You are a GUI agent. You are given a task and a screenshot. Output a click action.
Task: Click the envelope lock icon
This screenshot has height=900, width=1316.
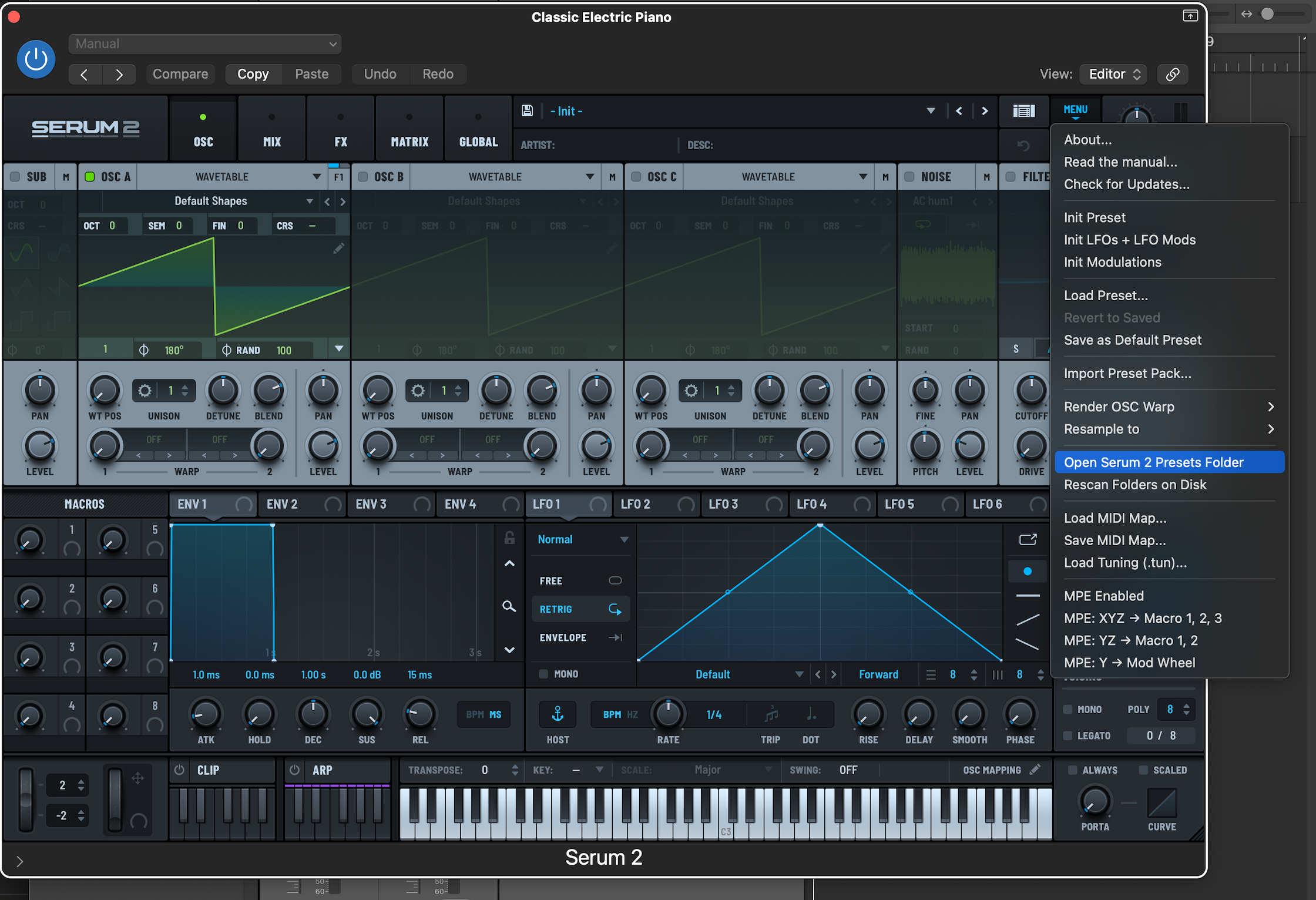point(509,538)
